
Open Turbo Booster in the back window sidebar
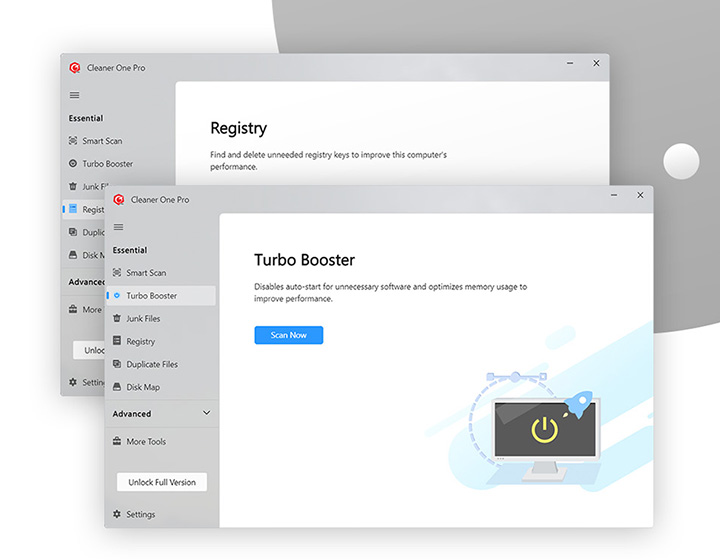click(107, 164)
